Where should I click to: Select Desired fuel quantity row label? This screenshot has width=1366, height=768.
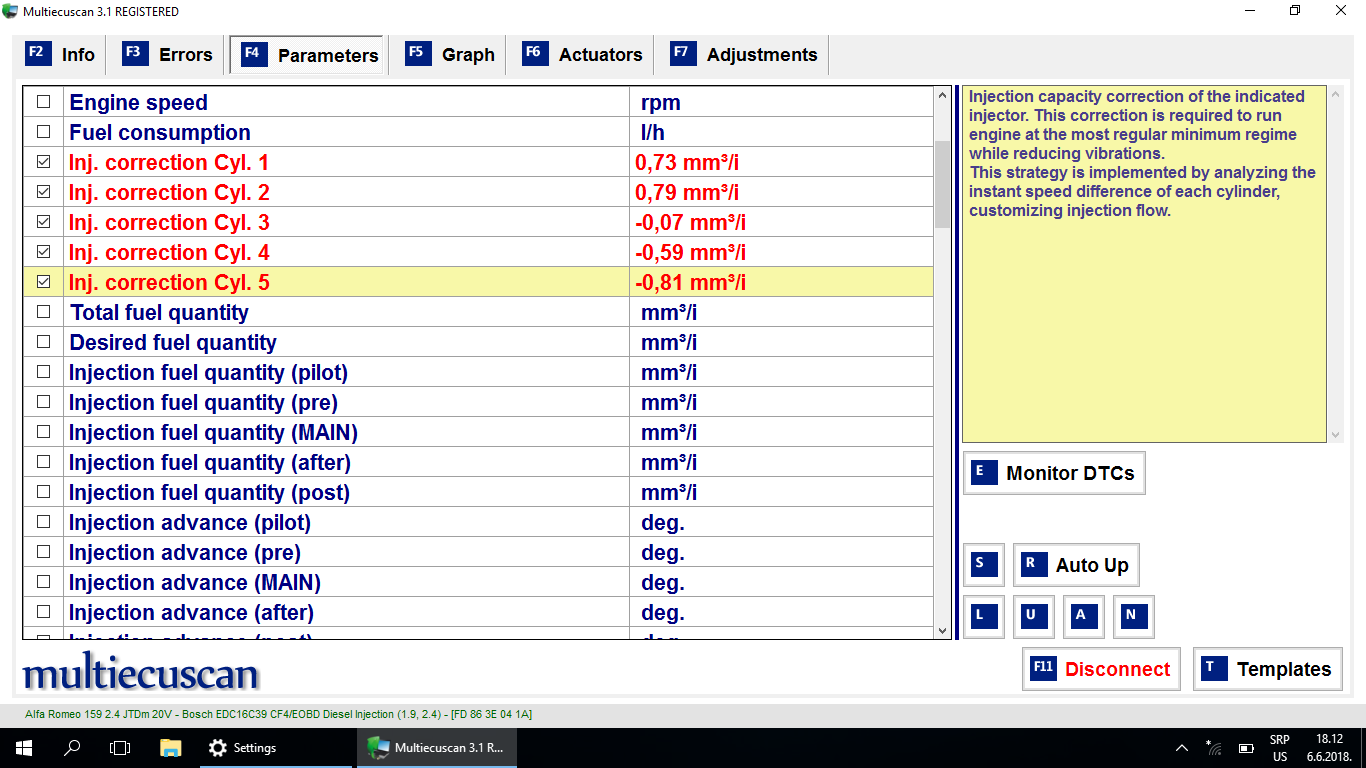tap(172, 342)
